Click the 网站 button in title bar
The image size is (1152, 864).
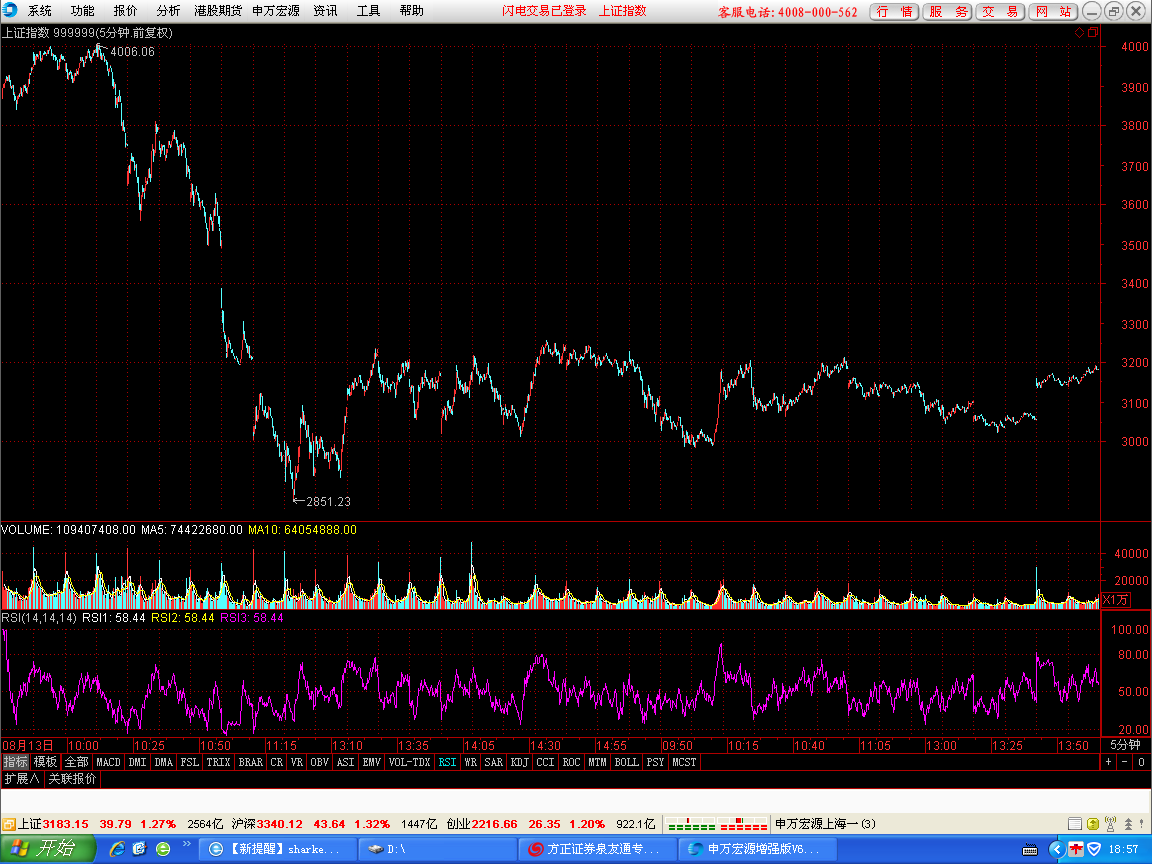pos(1053,12)
